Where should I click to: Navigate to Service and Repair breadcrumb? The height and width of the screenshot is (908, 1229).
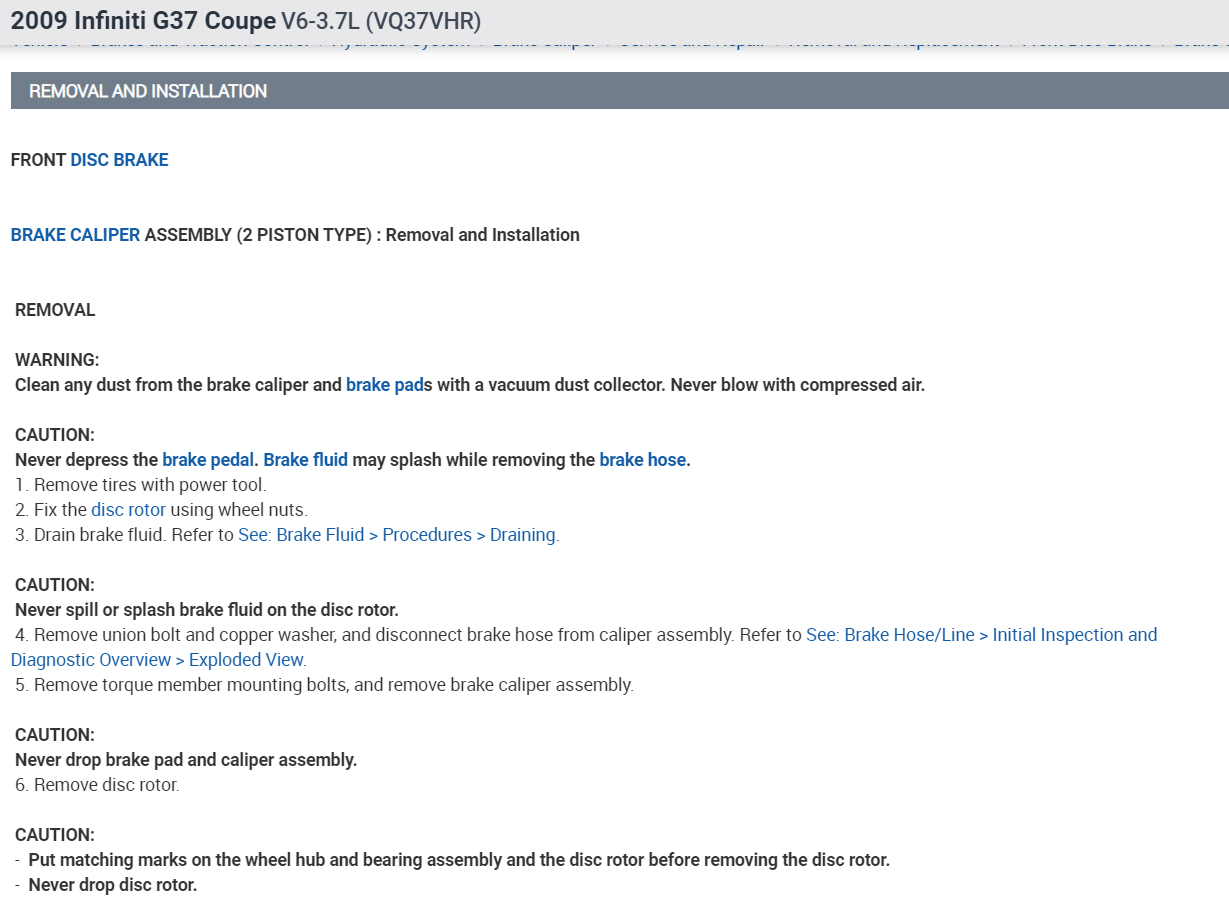point(692,45)
